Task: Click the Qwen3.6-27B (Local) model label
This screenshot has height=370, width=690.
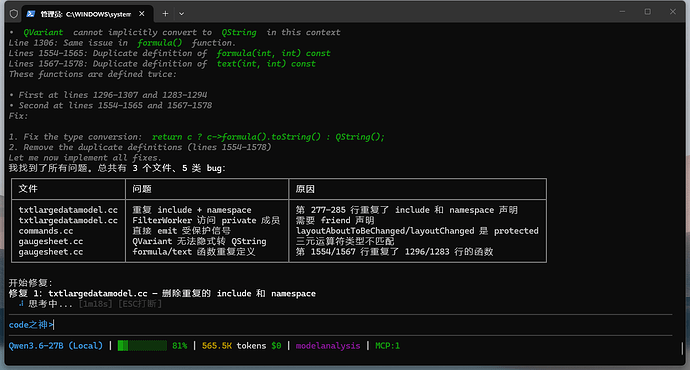Action: [56, 346]
